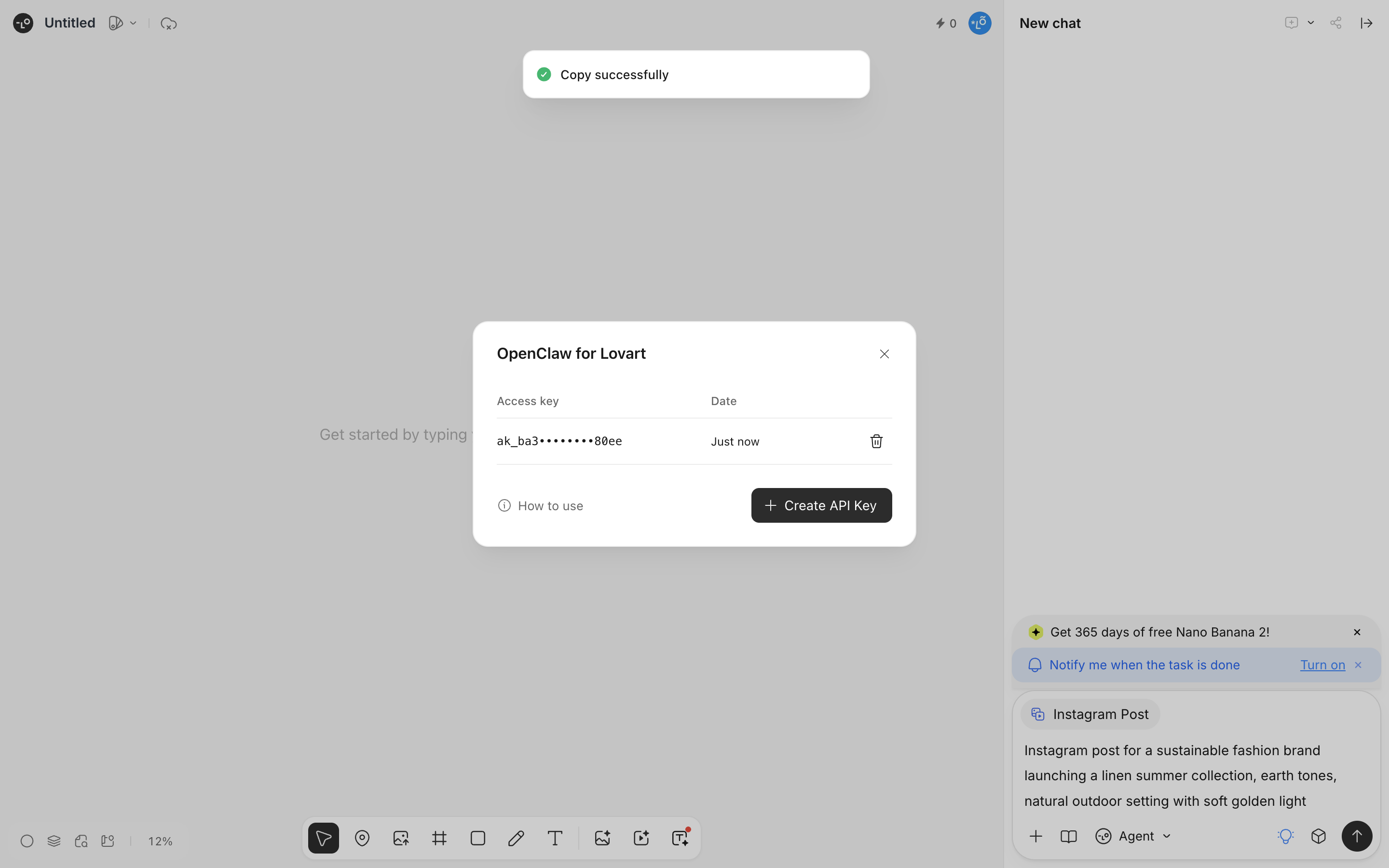Click the Untitled project title
This screenshot has height=868, width=1389.
click(69, 23)
